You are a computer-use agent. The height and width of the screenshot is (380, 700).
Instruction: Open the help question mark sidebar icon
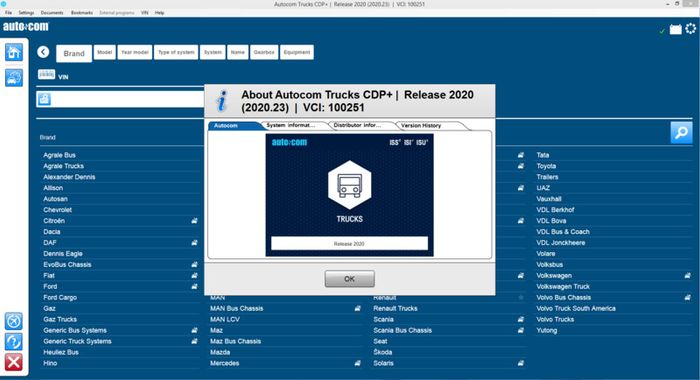tap(14, 342)
